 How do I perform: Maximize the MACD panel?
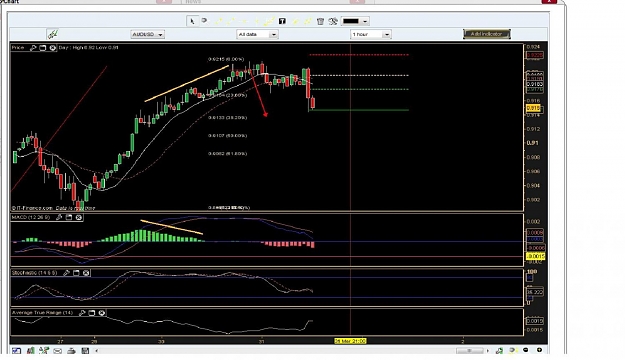tap(69, 217)
